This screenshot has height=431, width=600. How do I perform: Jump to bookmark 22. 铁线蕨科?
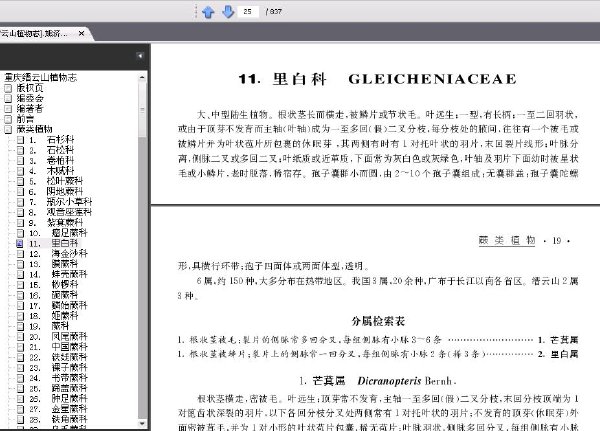tap(58, 357)
